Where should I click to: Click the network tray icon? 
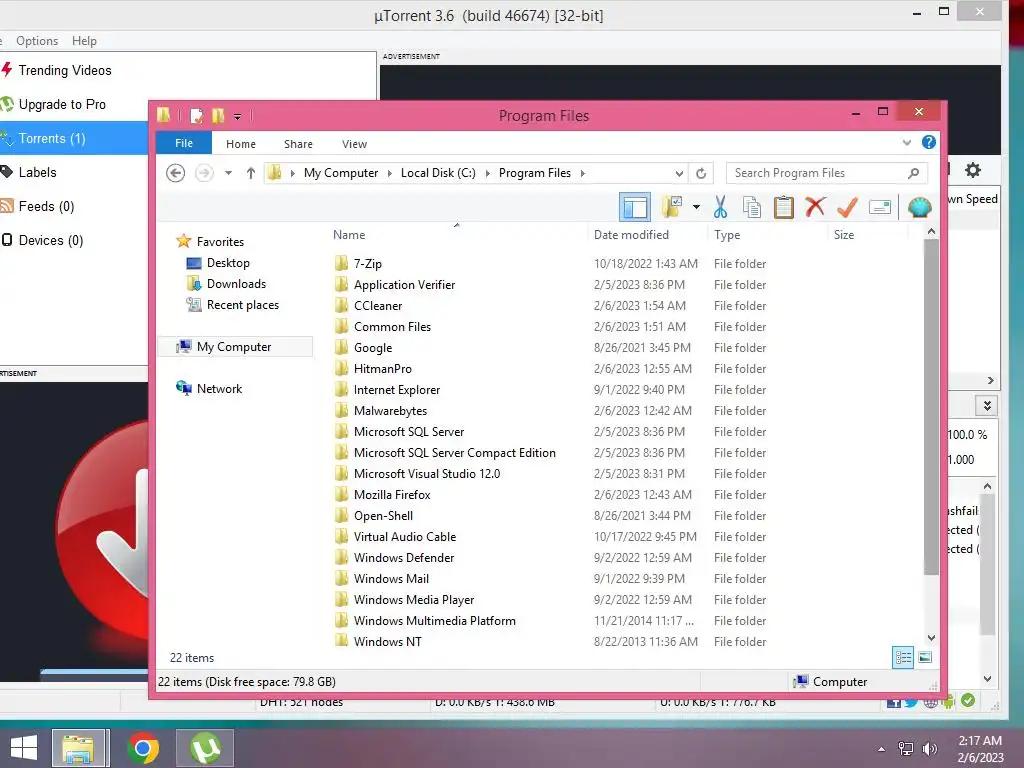click(906, 749)
